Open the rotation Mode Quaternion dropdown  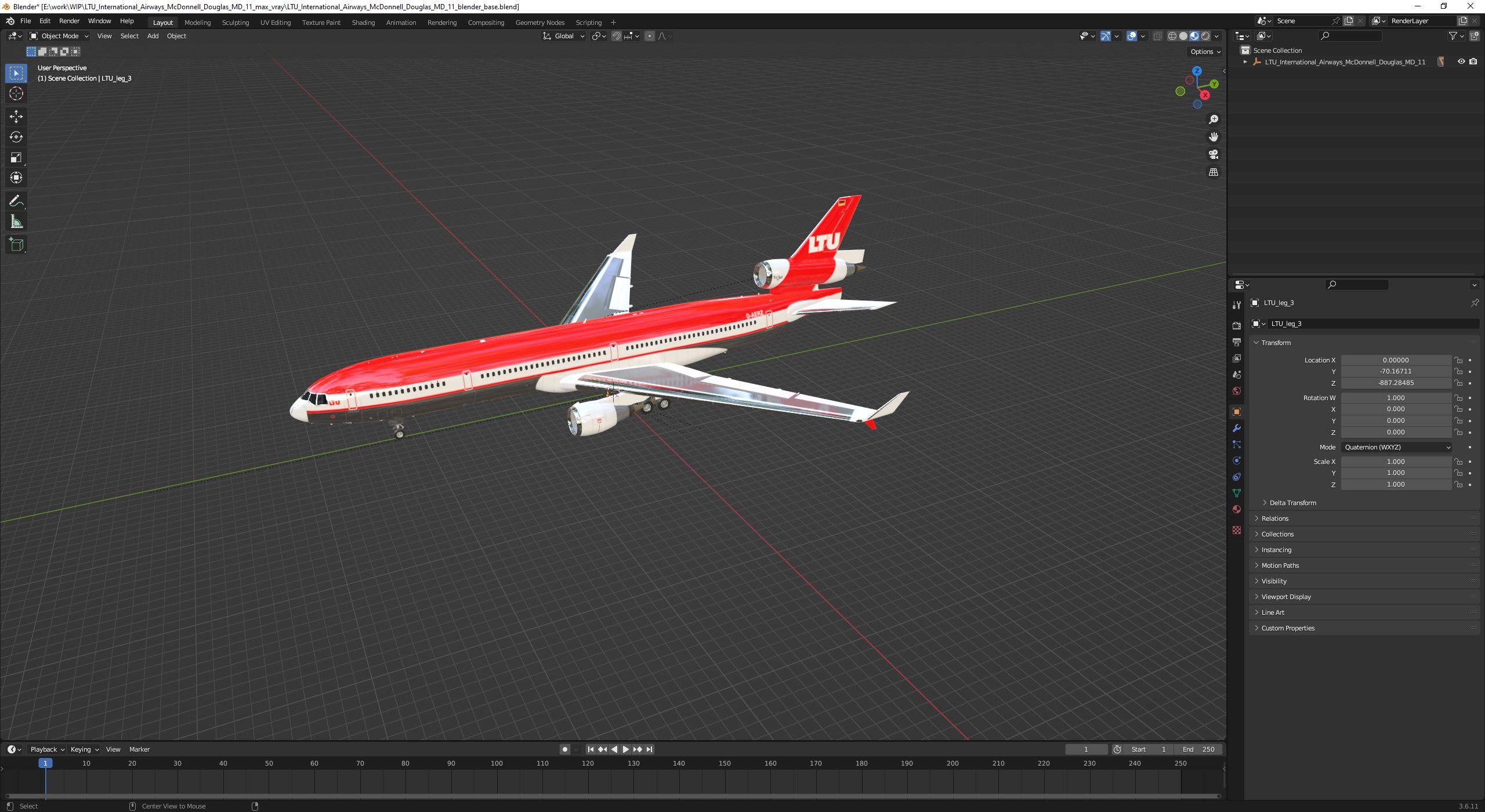[x=1396, y=447]
